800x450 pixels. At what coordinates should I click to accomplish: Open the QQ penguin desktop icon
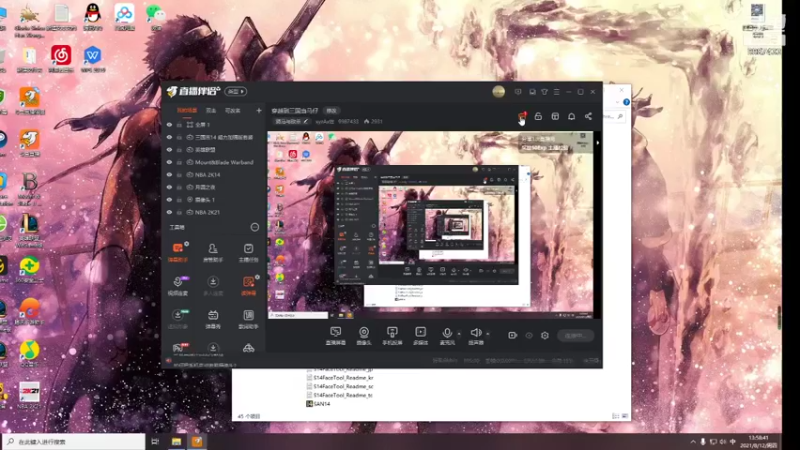coord(92,16)
